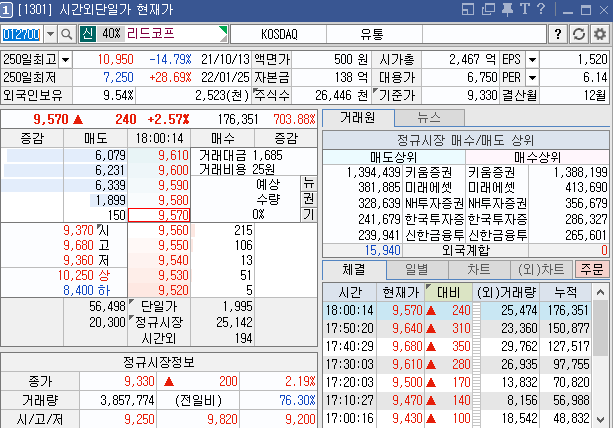Select bid price 9,550 in order book
This screenshot has width=613, height=428.
coord(159,245)
